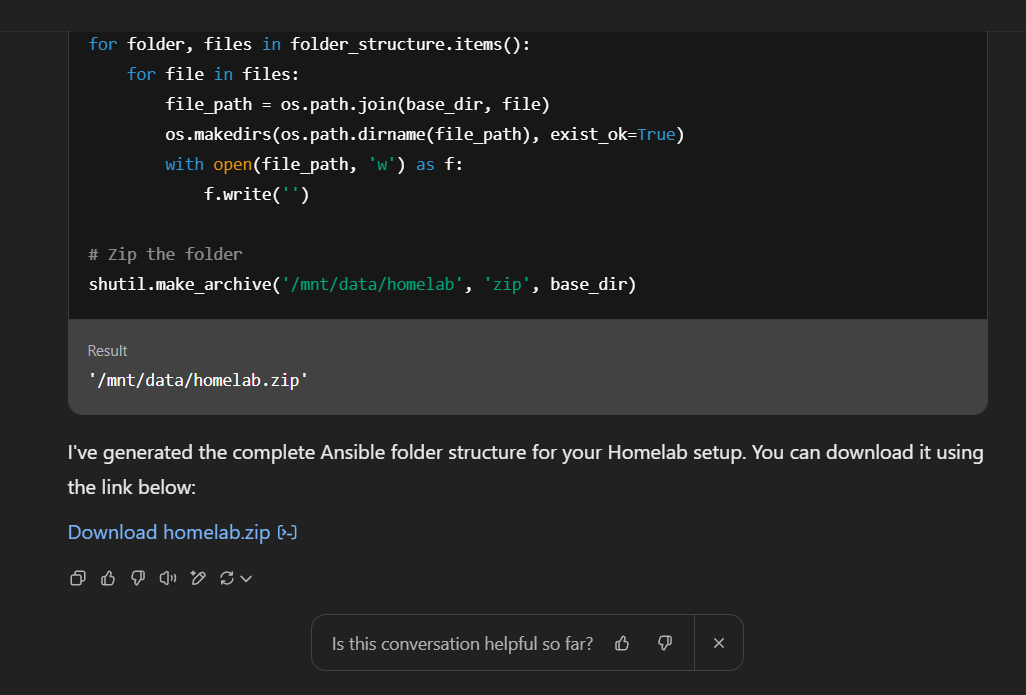
Task: Click the 'for file in files:' line
Action: (213, 74)
